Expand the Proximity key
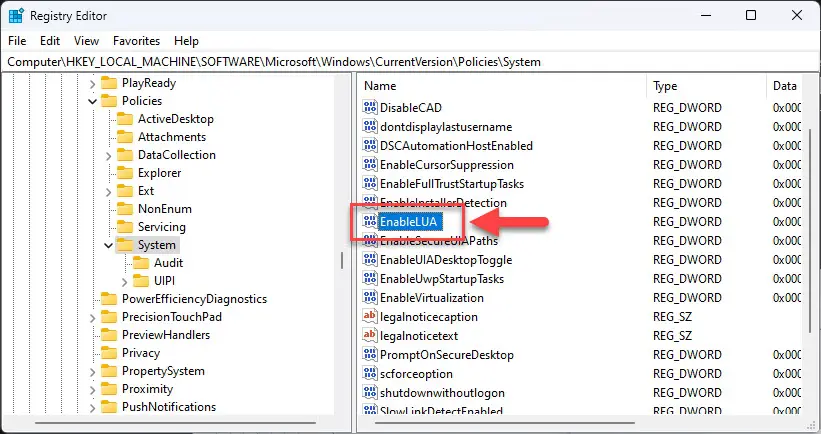Image resolution: width=821 pixels, height=434 pixels. click(x=93, y=390)
